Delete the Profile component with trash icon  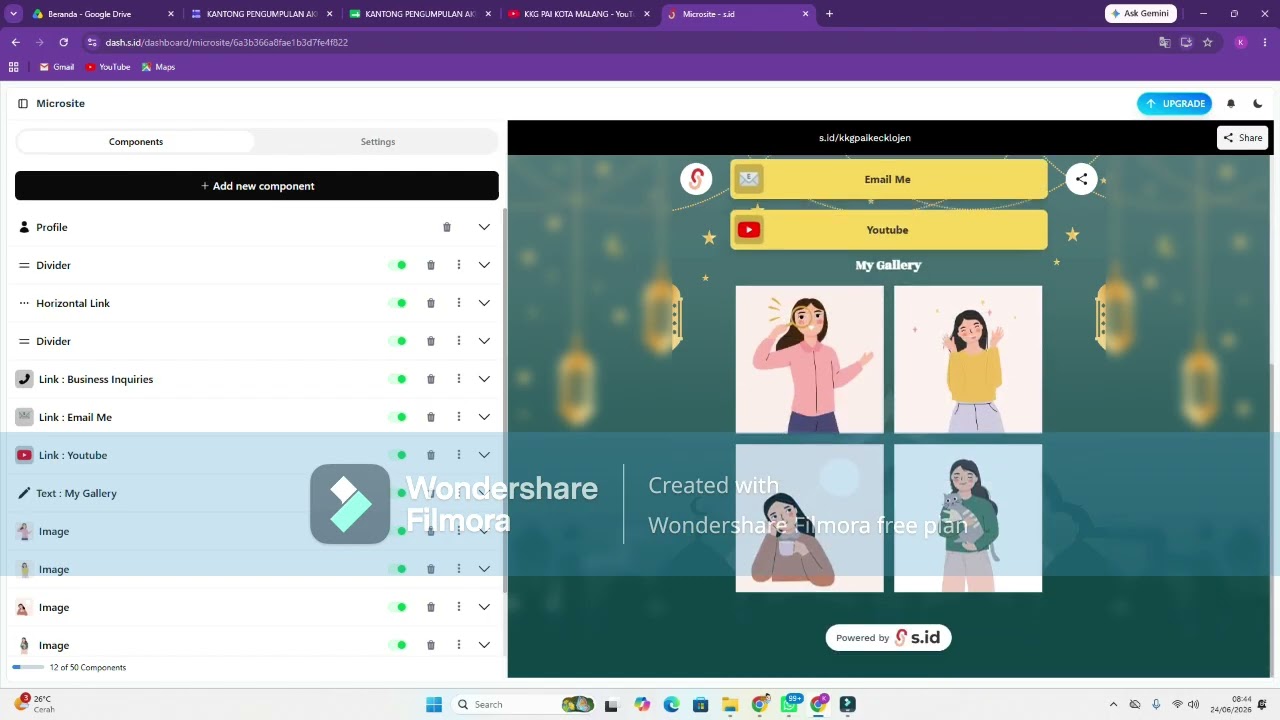pyautogui.click(x=447, y=227)
